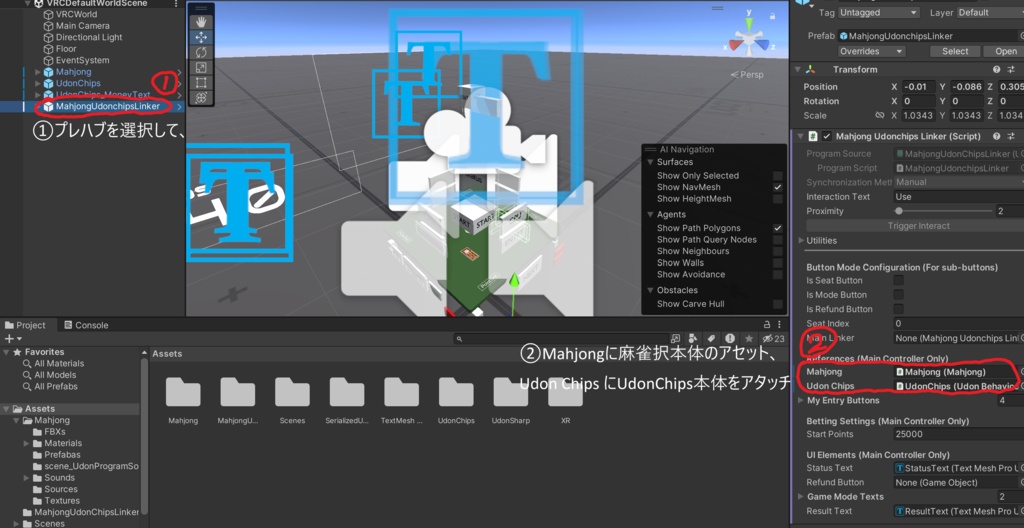Click the Favorites star save-search icon
1024x528 pixels.
coord(748,338)
